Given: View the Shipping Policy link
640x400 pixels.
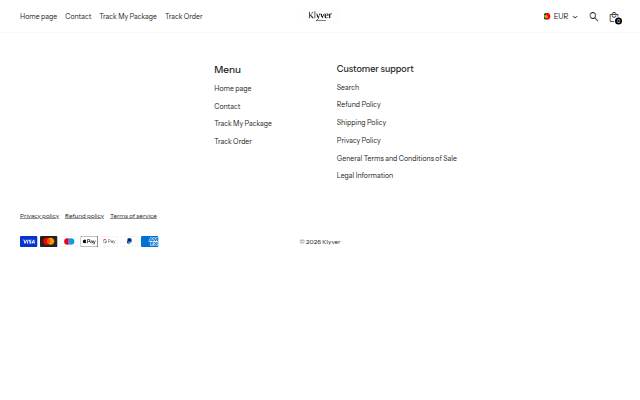Looking at the screenshot, I should (x=361, y=122).
